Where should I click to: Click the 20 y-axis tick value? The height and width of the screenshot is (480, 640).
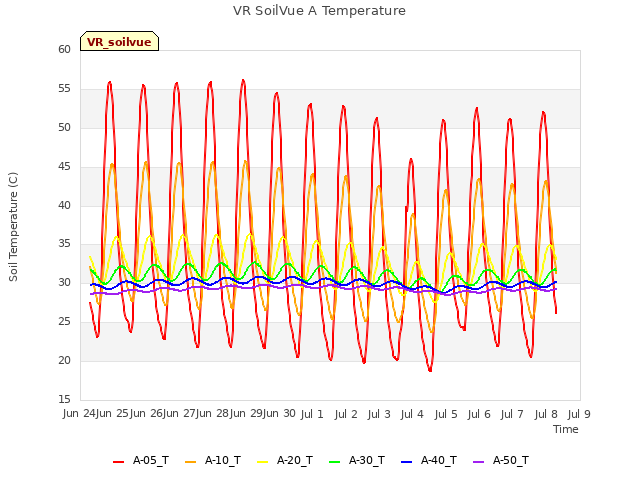coord(64,360)
